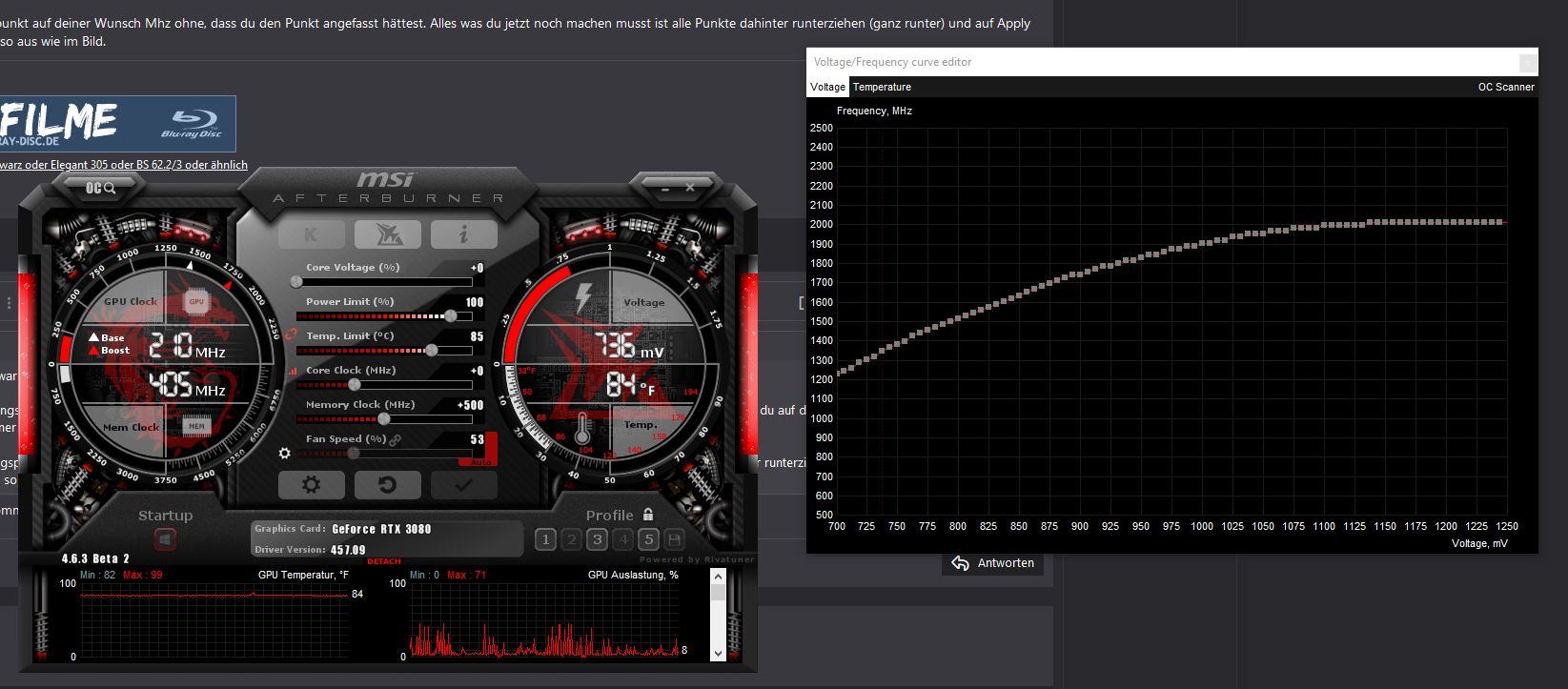Click the Antworten reply button
Screen dimensions: 1568x689
(x=992, y=563)
